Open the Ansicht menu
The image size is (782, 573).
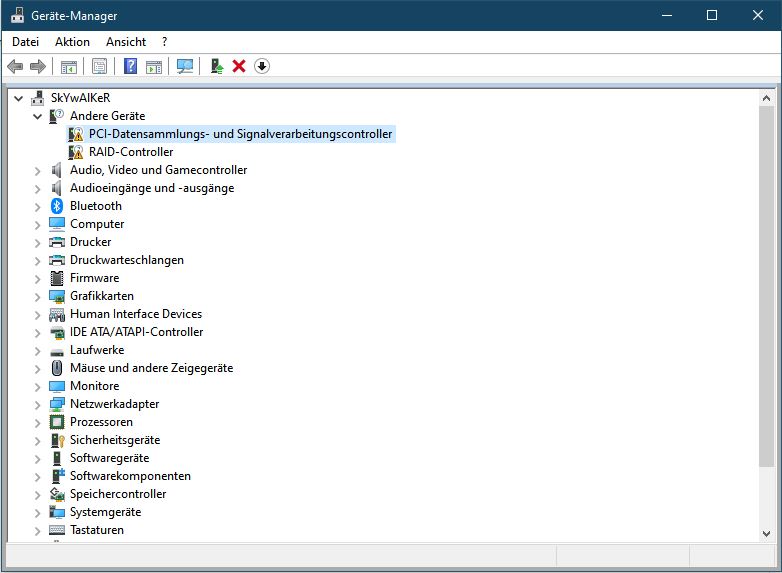[126, 42]
